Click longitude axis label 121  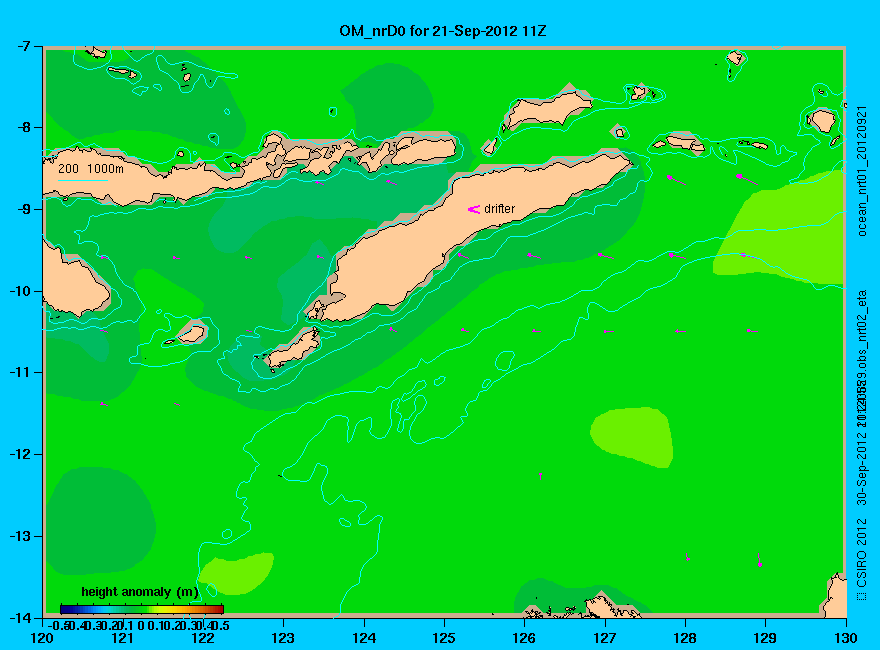click(122, 638)
